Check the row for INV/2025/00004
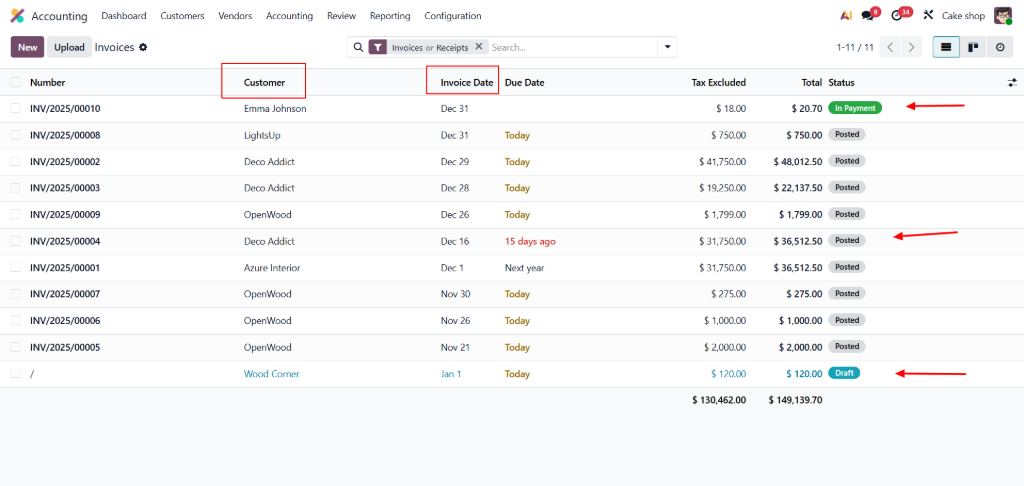Viewport: 1024px width, 486px height. pos(15,241)
